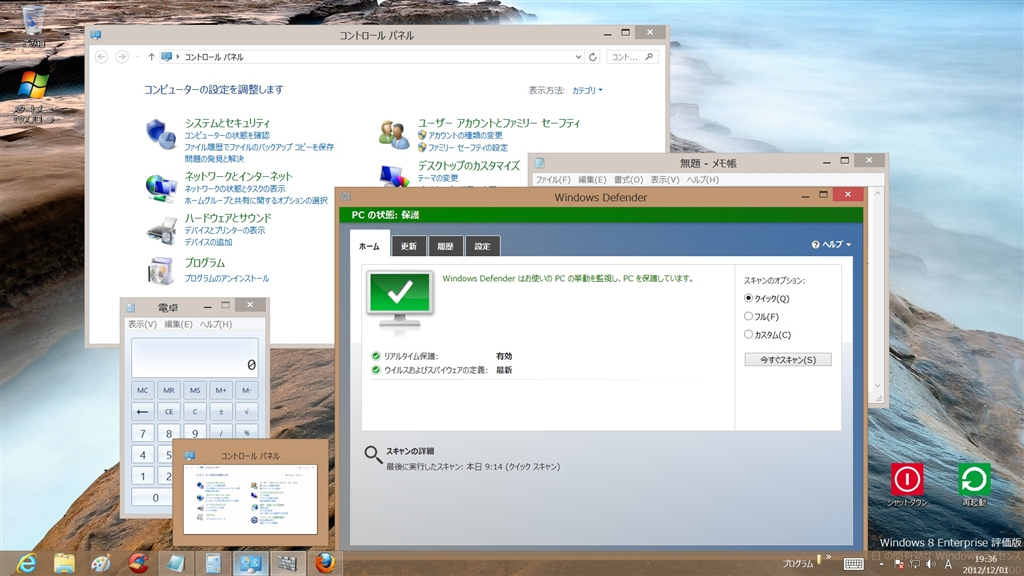This screenshot has width=1024, height=576.
Task: Click the calculator digit 7 key
Action: point(142,433)
